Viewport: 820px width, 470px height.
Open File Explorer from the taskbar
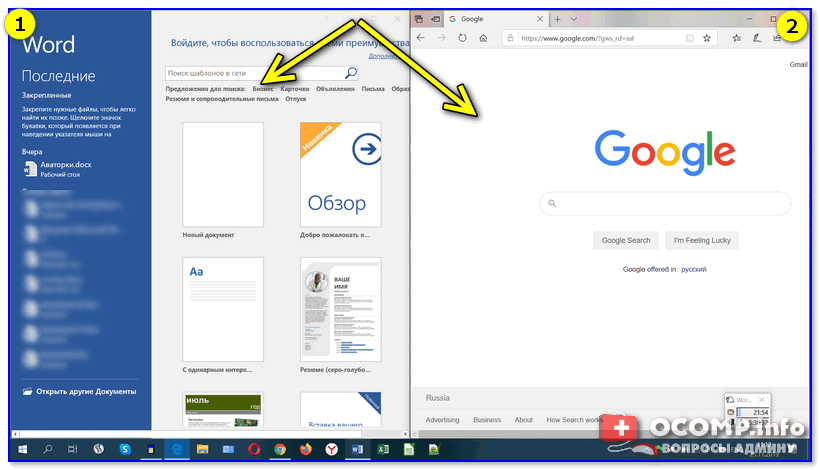tap(202, 449)
